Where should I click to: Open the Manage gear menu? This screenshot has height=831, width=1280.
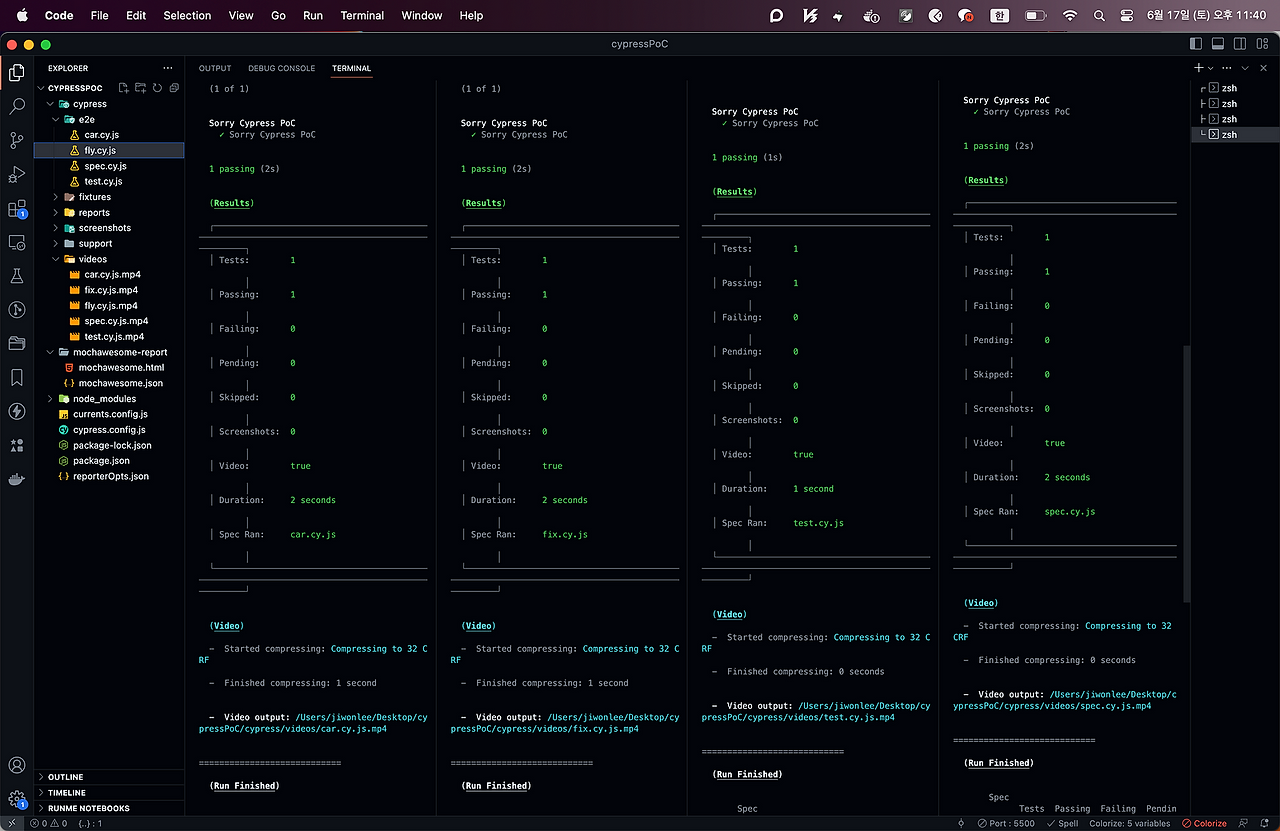pos(16,799)
